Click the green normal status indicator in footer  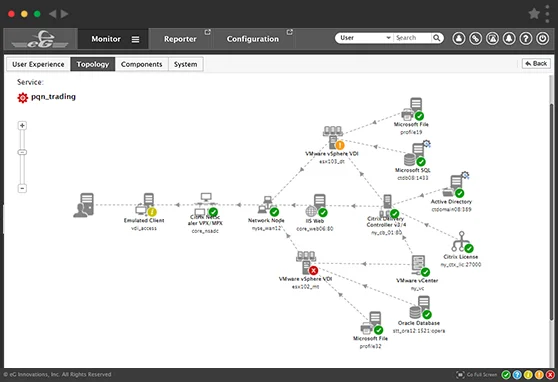(x=506, y=375)
